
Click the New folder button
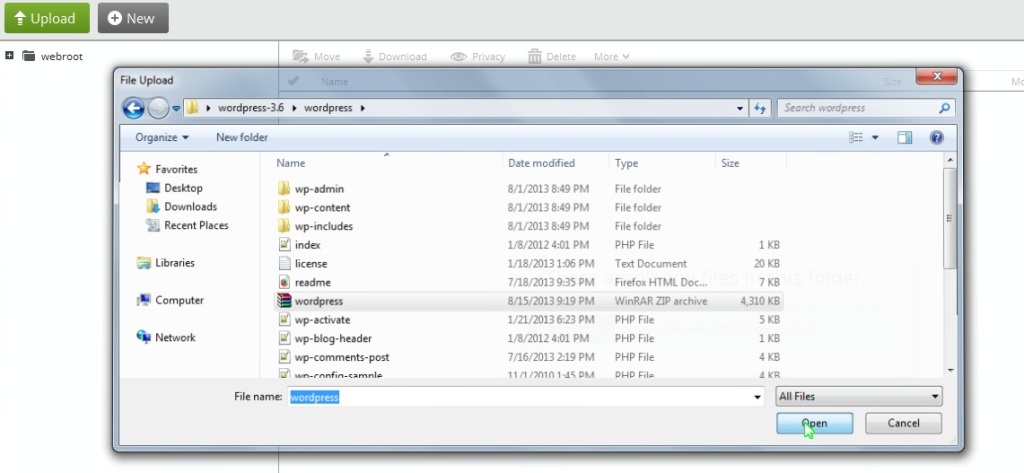pyautogui.click(x=242, y=137)
